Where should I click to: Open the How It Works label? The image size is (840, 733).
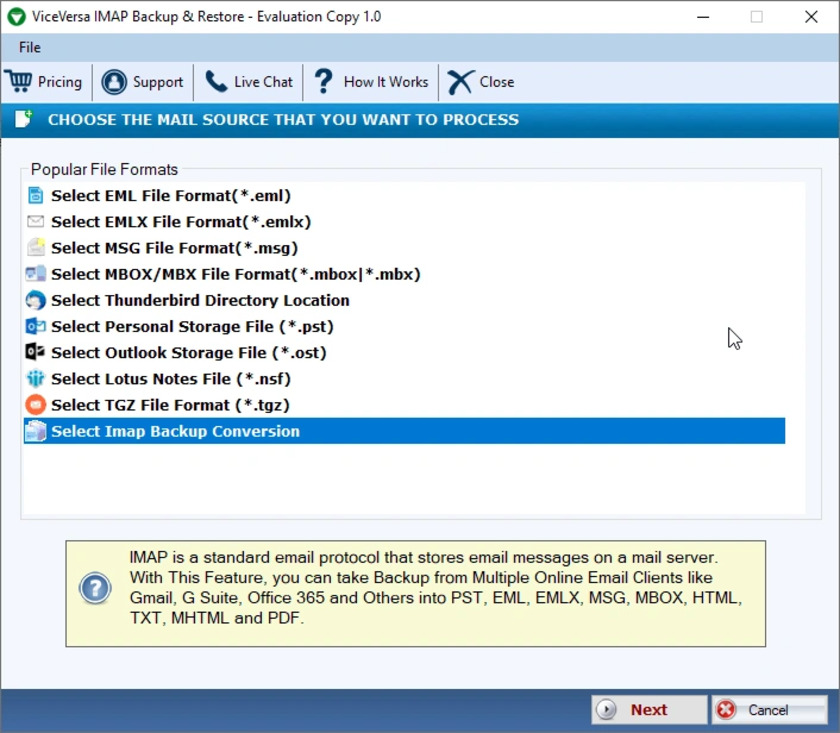(x=386, y=82)
